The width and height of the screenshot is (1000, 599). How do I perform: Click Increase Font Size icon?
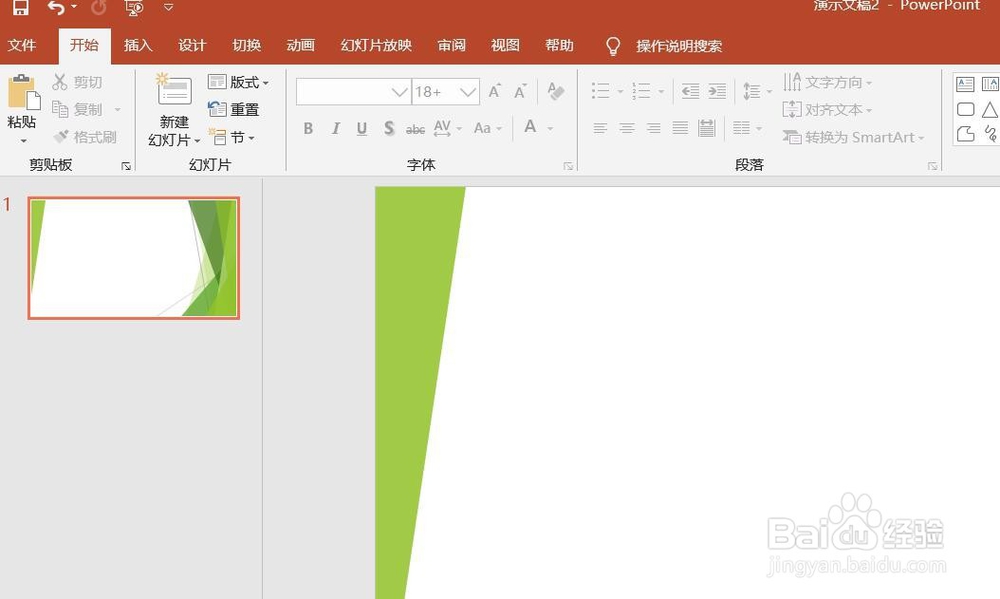[x=494, y=91]
